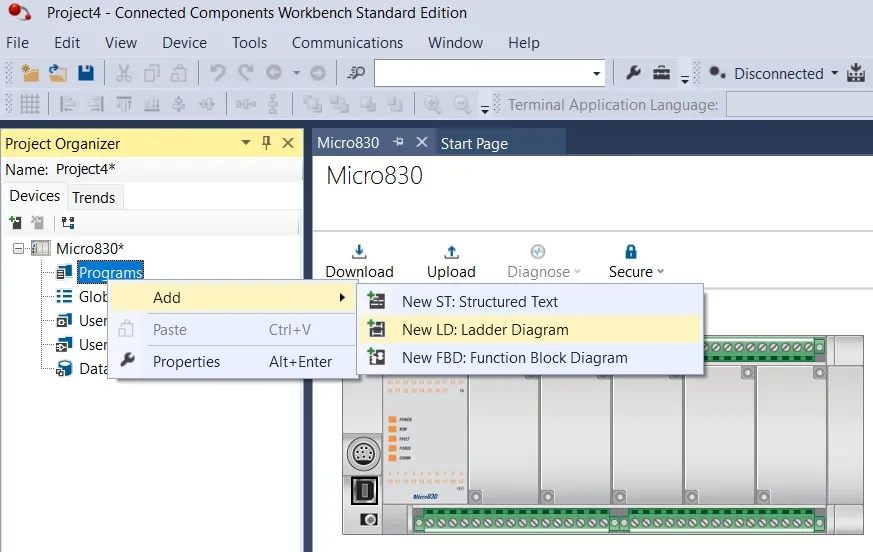Switch to the Start Page tab
The height and width of the screenshot is (552, 873).
tap(474, 144)
